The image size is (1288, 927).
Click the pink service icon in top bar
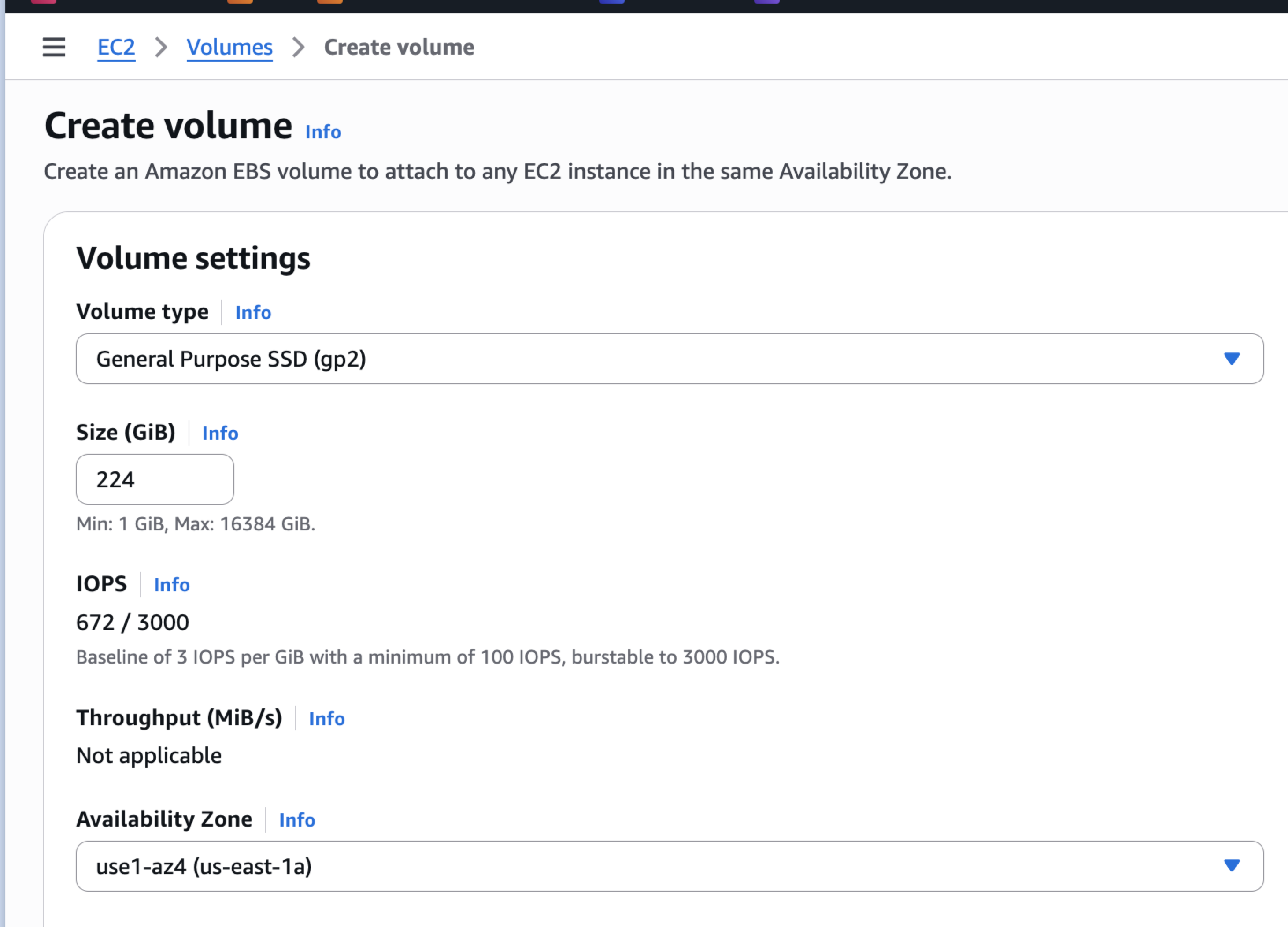[43, 2]
